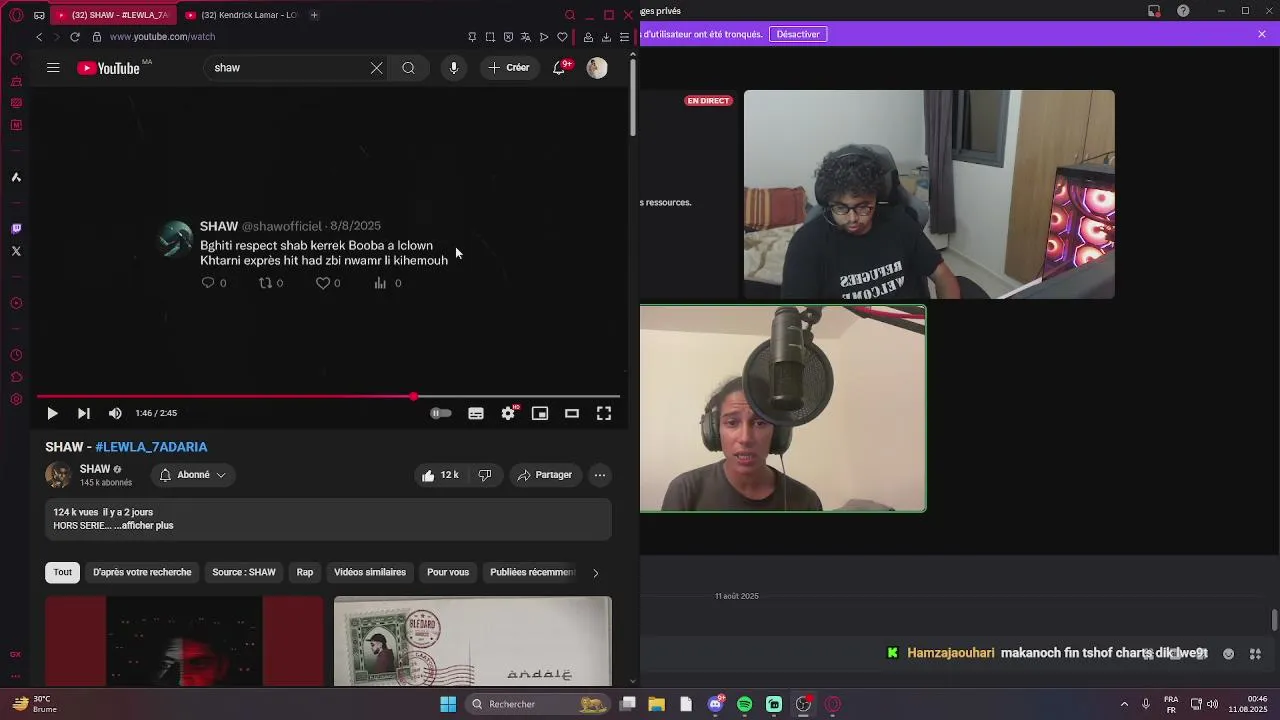The image size is (1280, 720).
Task: Open Opera GX main menu logo
Action: 16,15
